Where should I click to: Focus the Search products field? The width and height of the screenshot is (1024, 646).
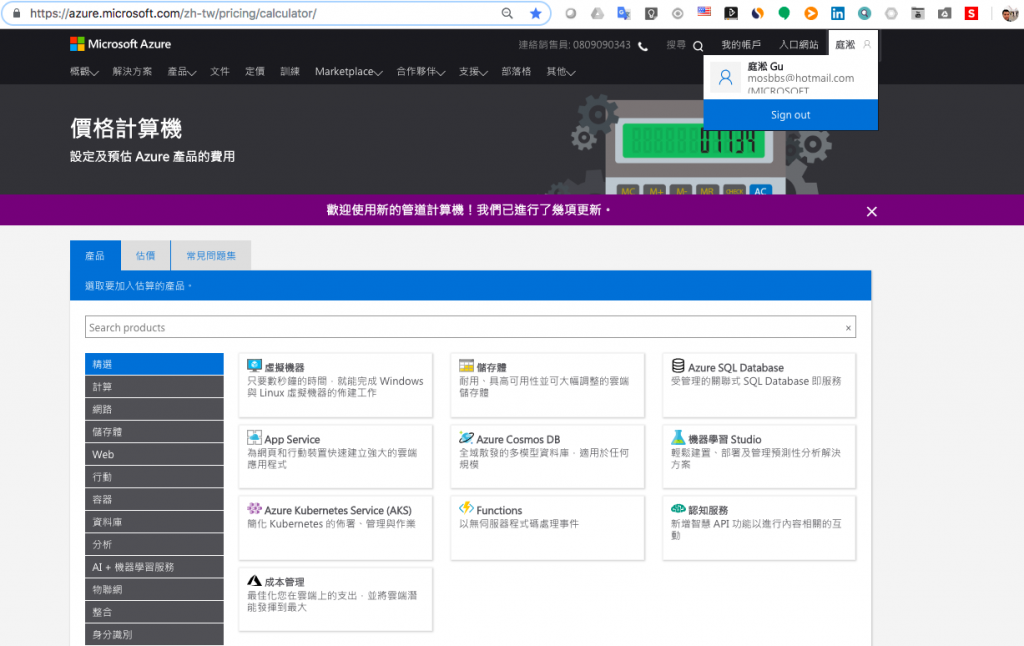click(x=470, y=327)
